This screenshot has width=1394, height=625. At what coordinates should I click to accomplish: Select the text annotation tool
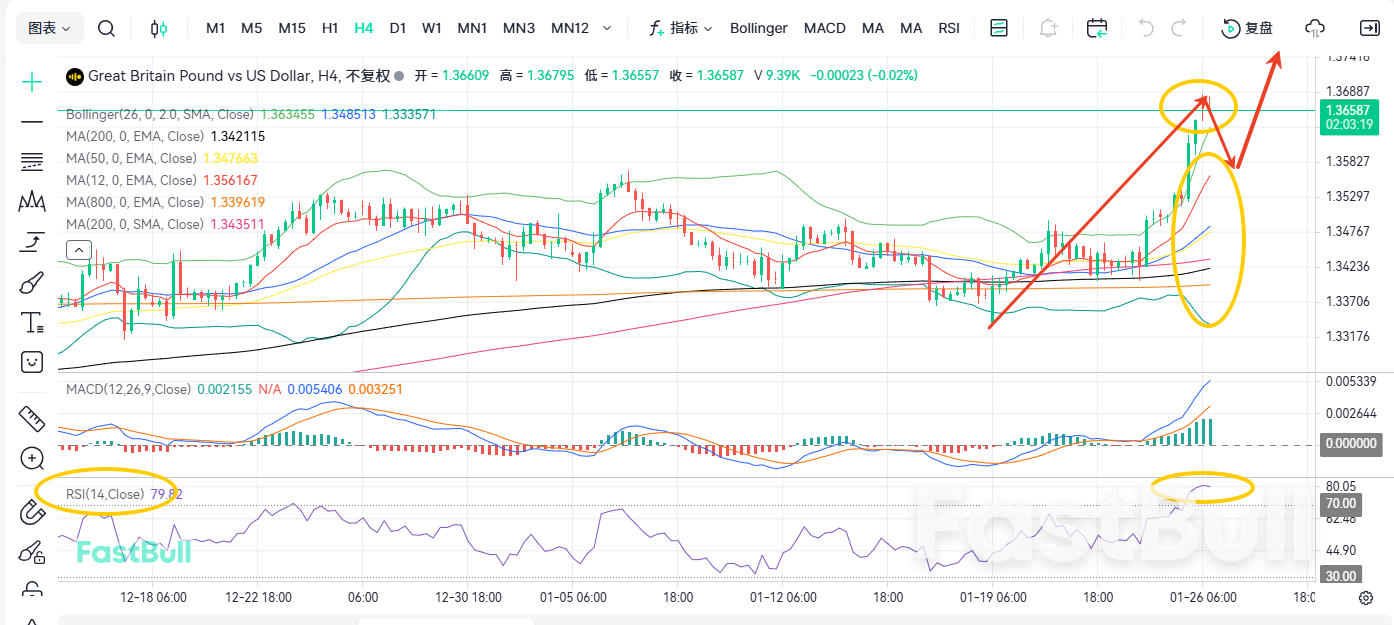pos(31,322)
